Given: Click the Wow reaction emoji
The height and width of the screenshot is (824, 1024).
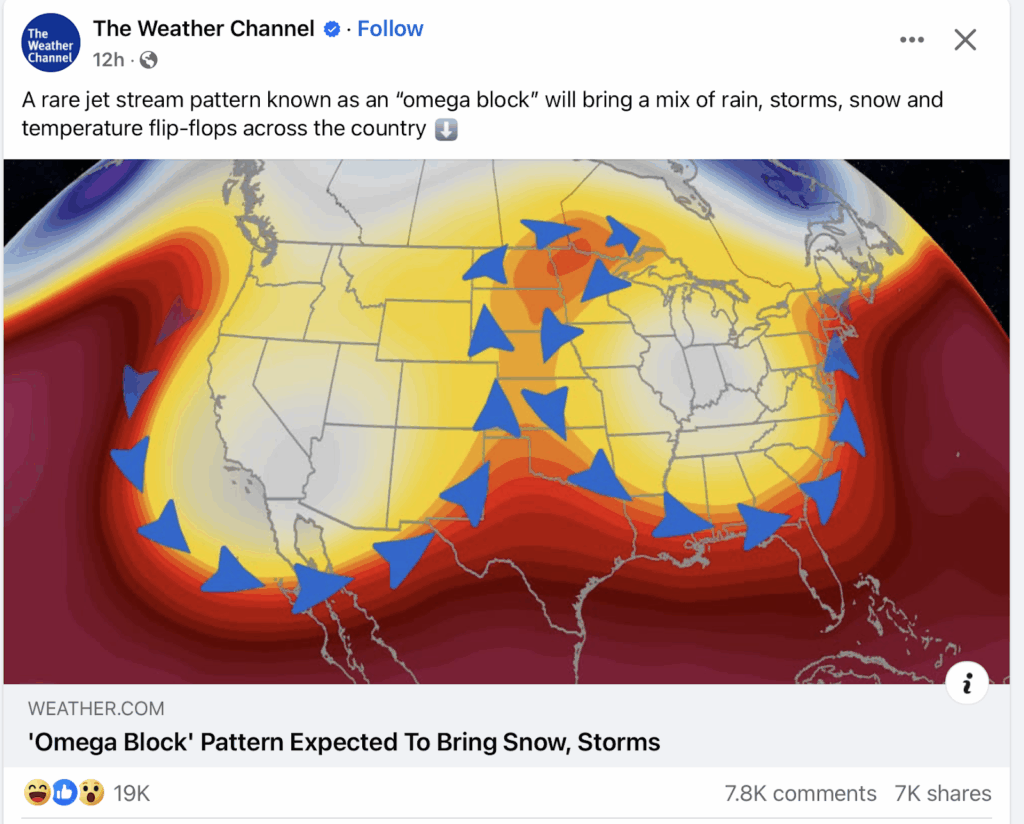Looking at the screenshot, I should [91, 793].
